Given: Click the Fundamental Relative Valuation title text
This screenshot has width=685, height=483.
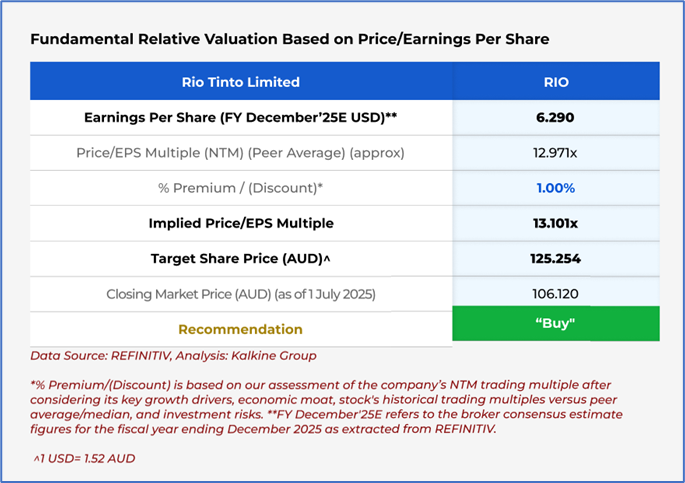Looking at the screenshot, I should [289, 40].
